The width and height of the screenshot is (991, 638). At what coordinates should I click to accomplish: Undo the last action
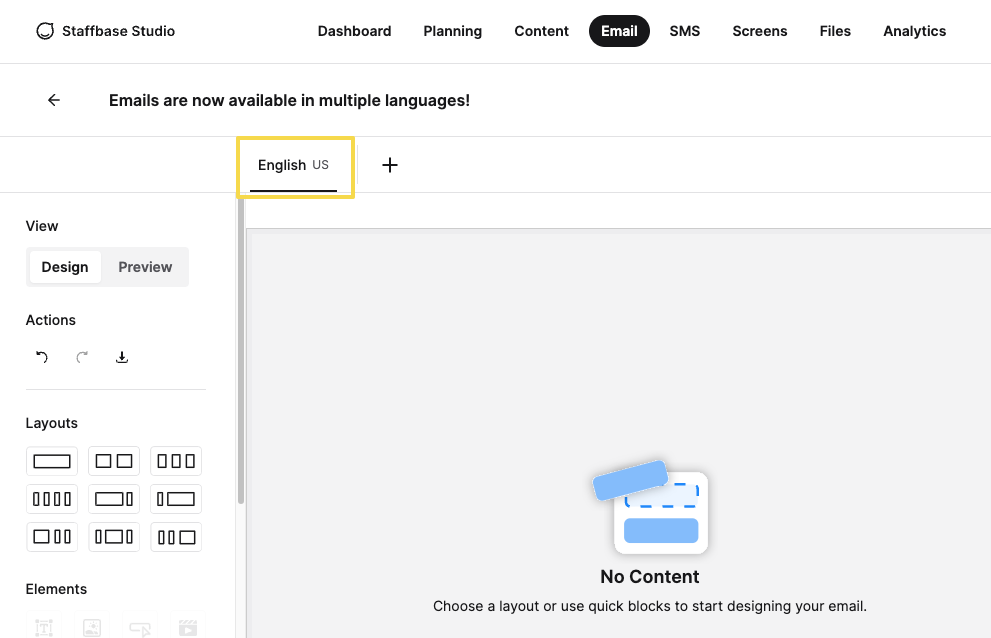click(x=42, y=357)
